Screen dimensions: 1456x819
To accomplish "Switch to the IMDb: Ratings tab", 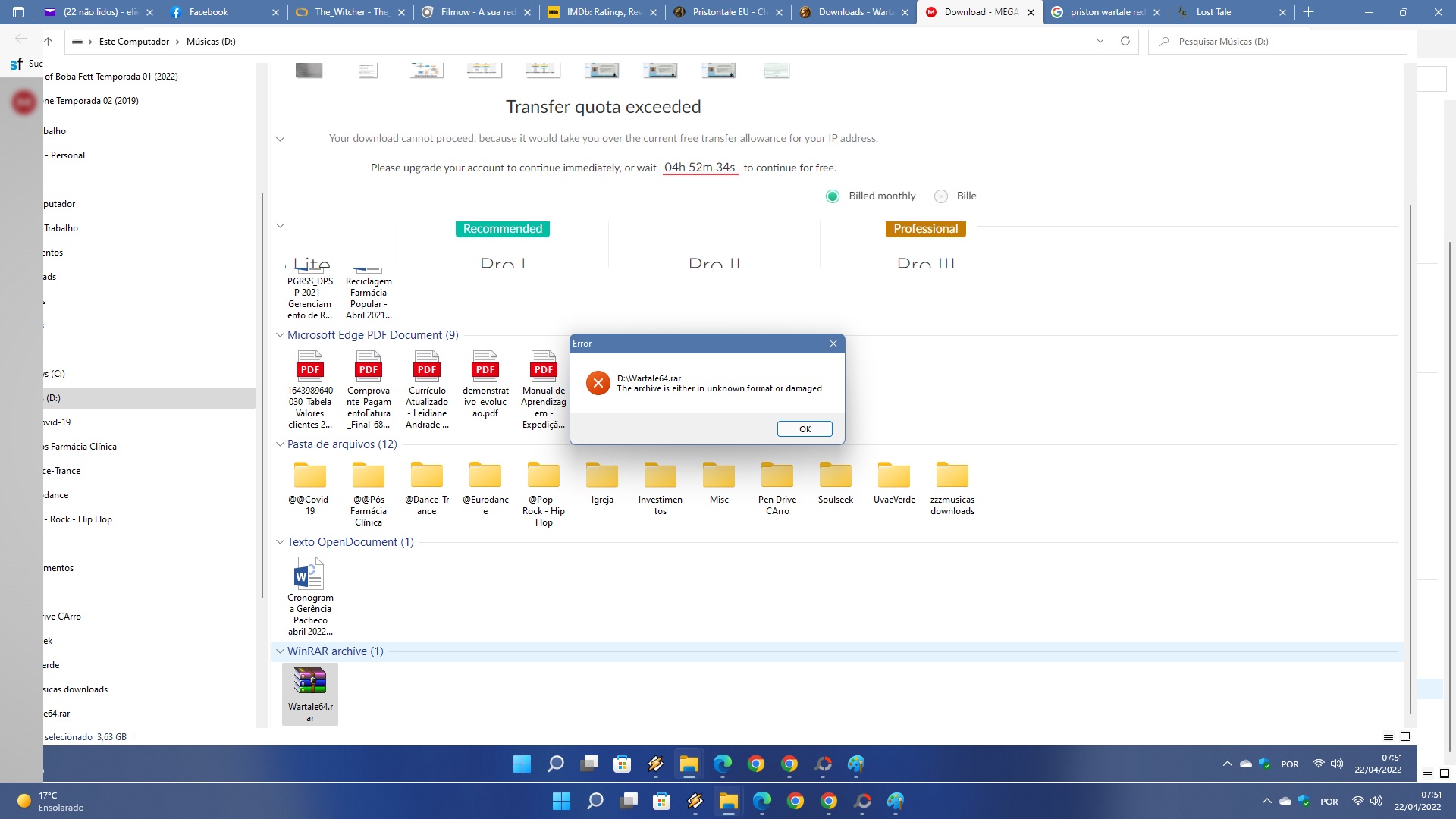I will click(604, 12).
